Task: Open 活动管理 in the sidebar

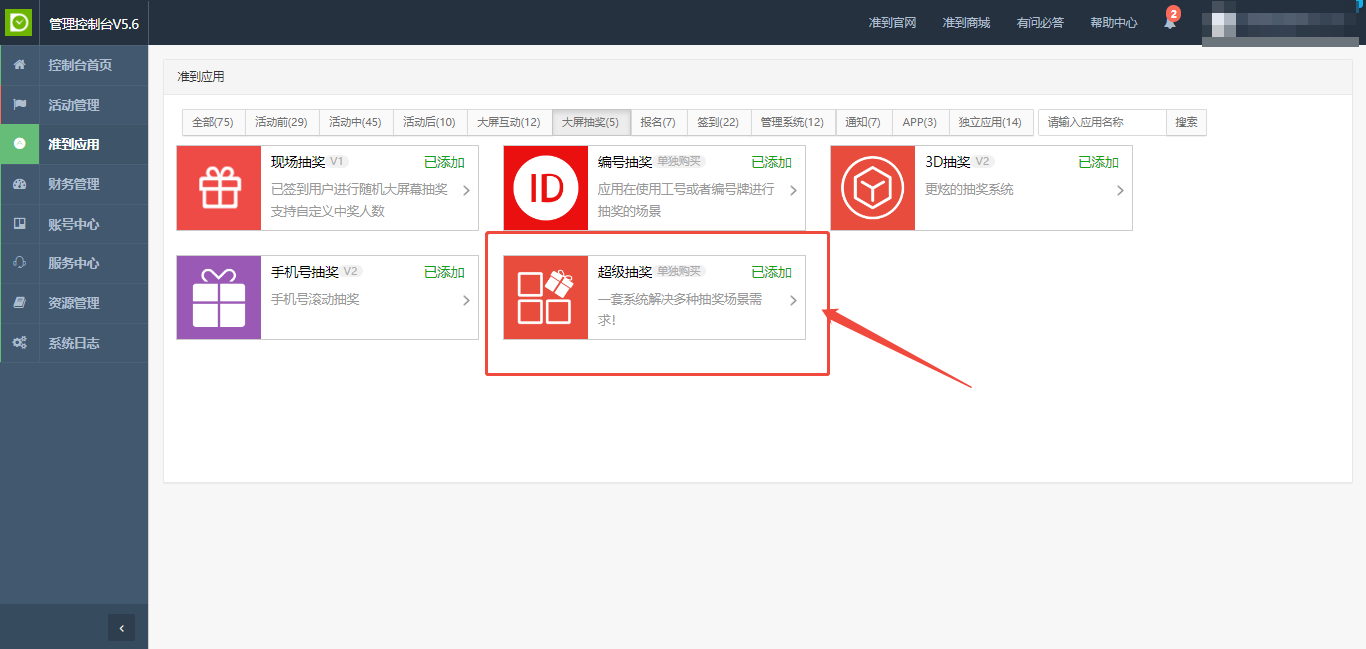Action: coord(74,105)
